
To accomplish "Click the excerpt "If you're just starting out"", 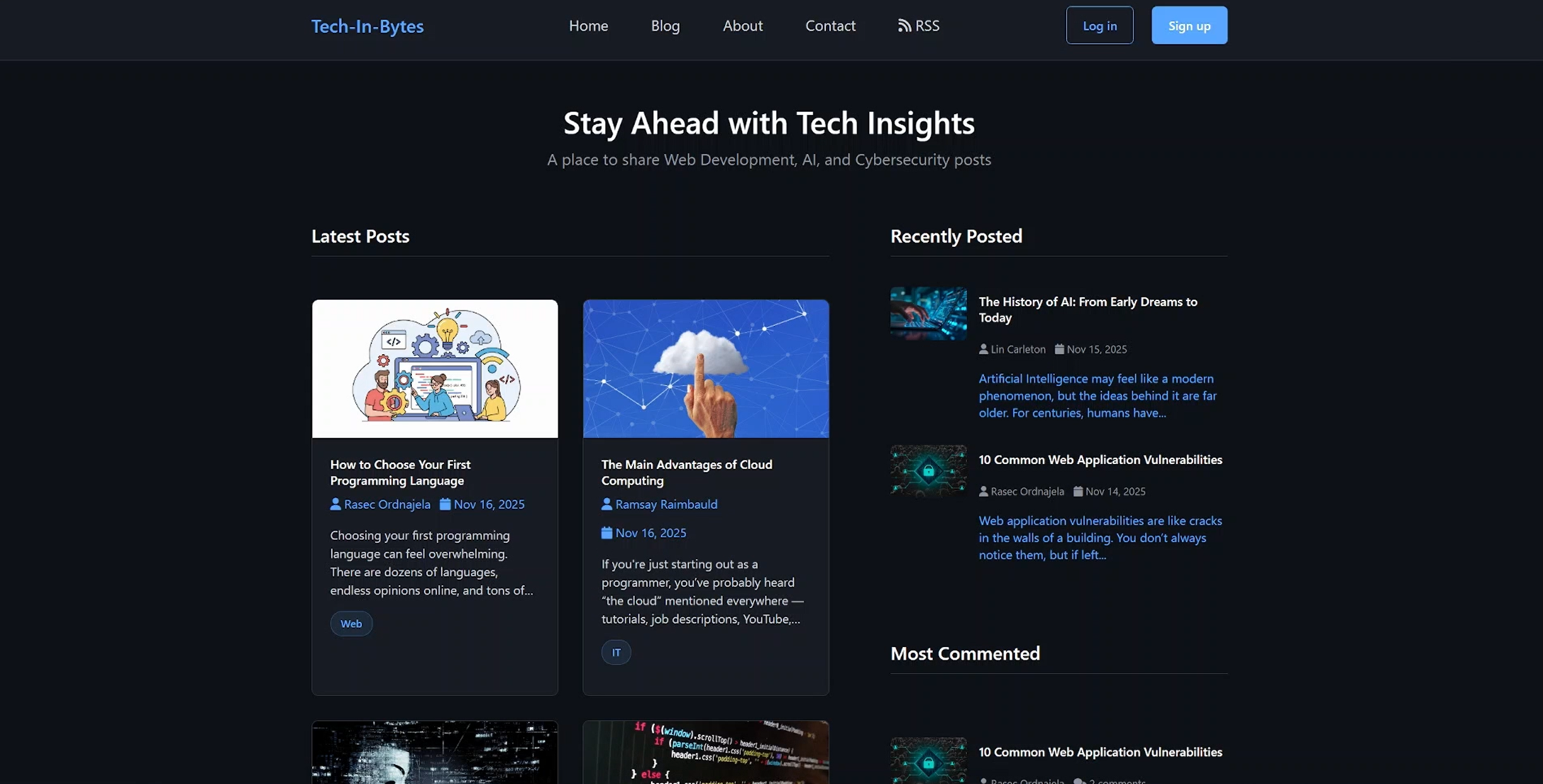I will (x=702, y=591).
